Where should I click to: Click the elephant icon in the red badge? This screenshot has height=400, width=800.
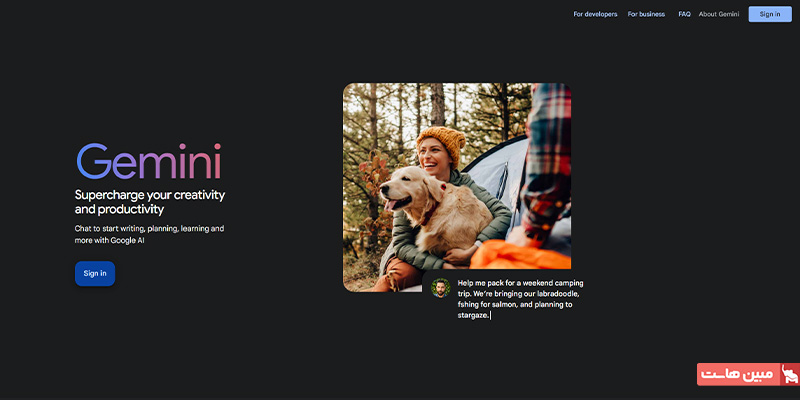(x=789, y=374)
